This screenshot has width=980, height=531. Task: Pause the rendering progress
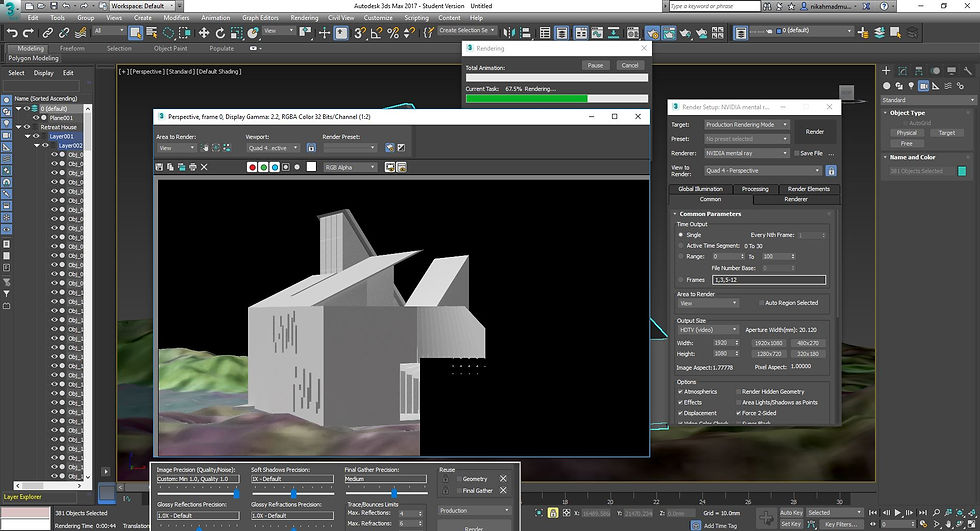pos(596,65)
